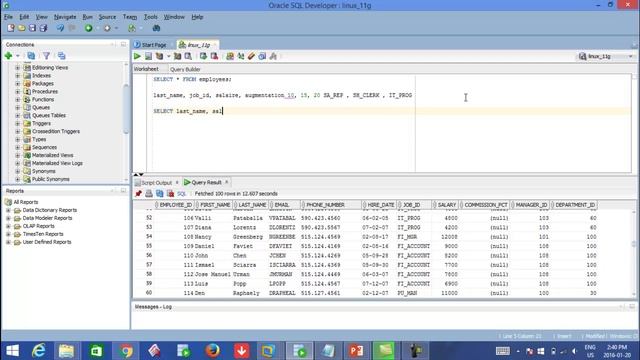
Task: Click the Commit icon in the worksheet toolbar
Action: (203, 56)
